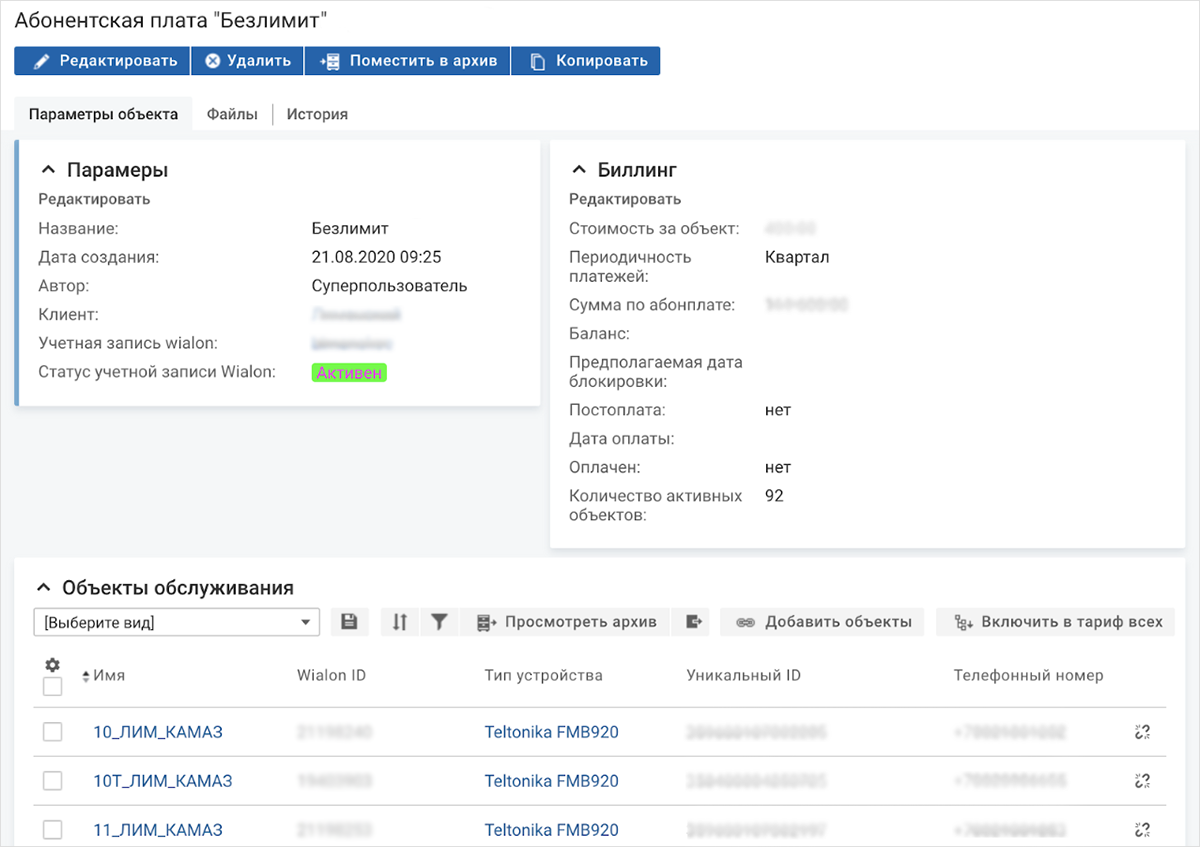Click the delete icon on Удалить button
Viewport: 1200px width, 847px height.
point(211,60)
